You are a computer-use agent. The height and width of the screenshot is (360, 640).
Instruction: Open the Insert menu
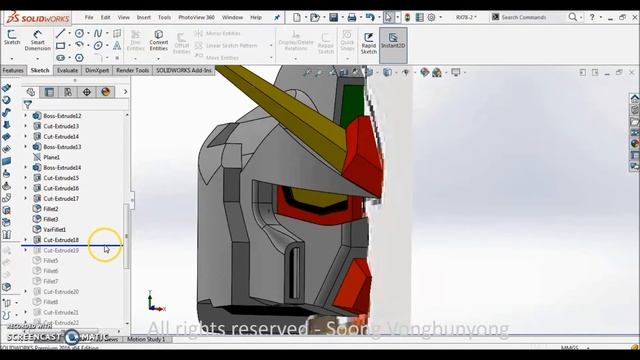(144, 17)
